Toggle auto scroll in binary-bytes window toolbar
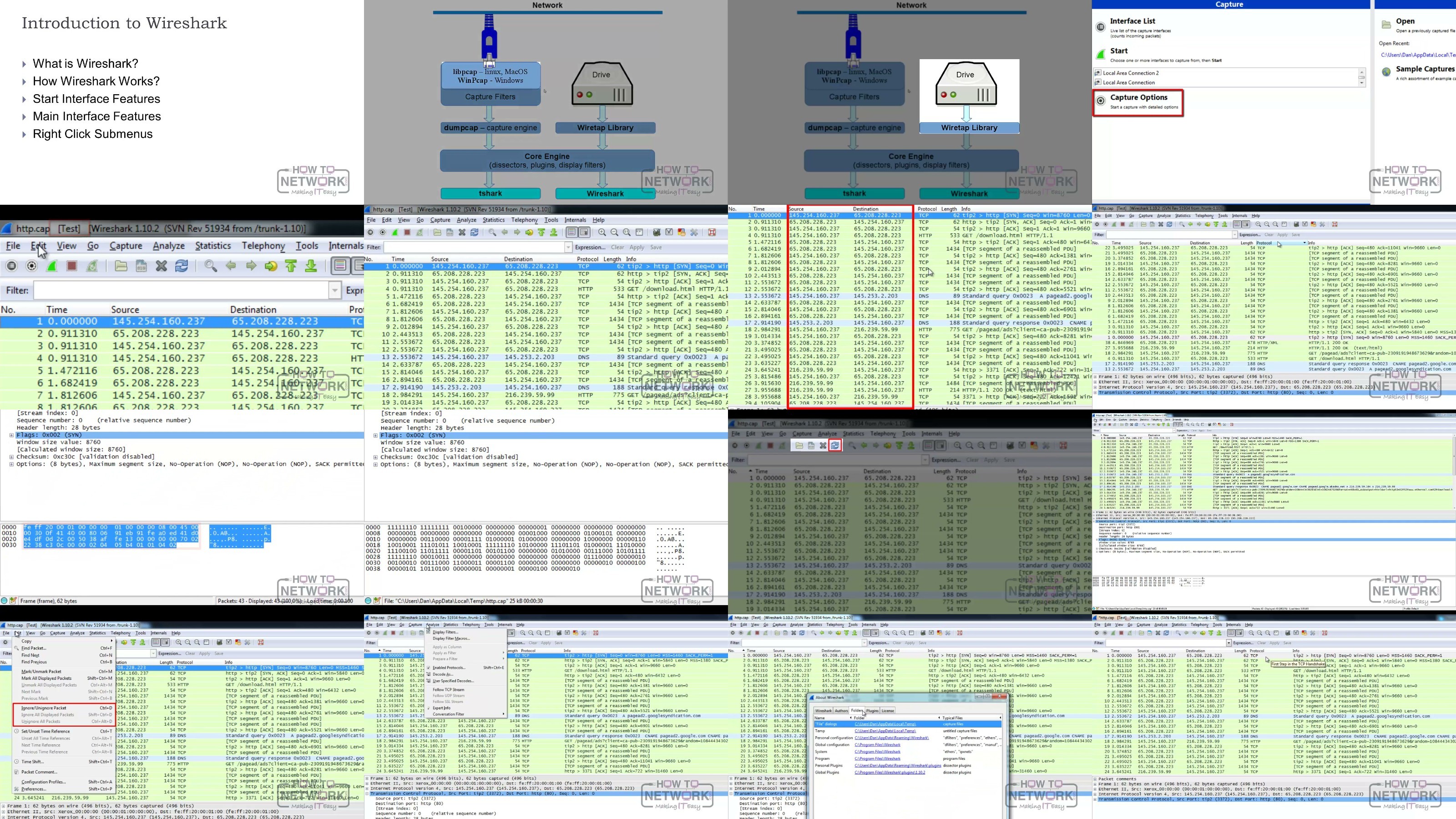 [584, 233]
